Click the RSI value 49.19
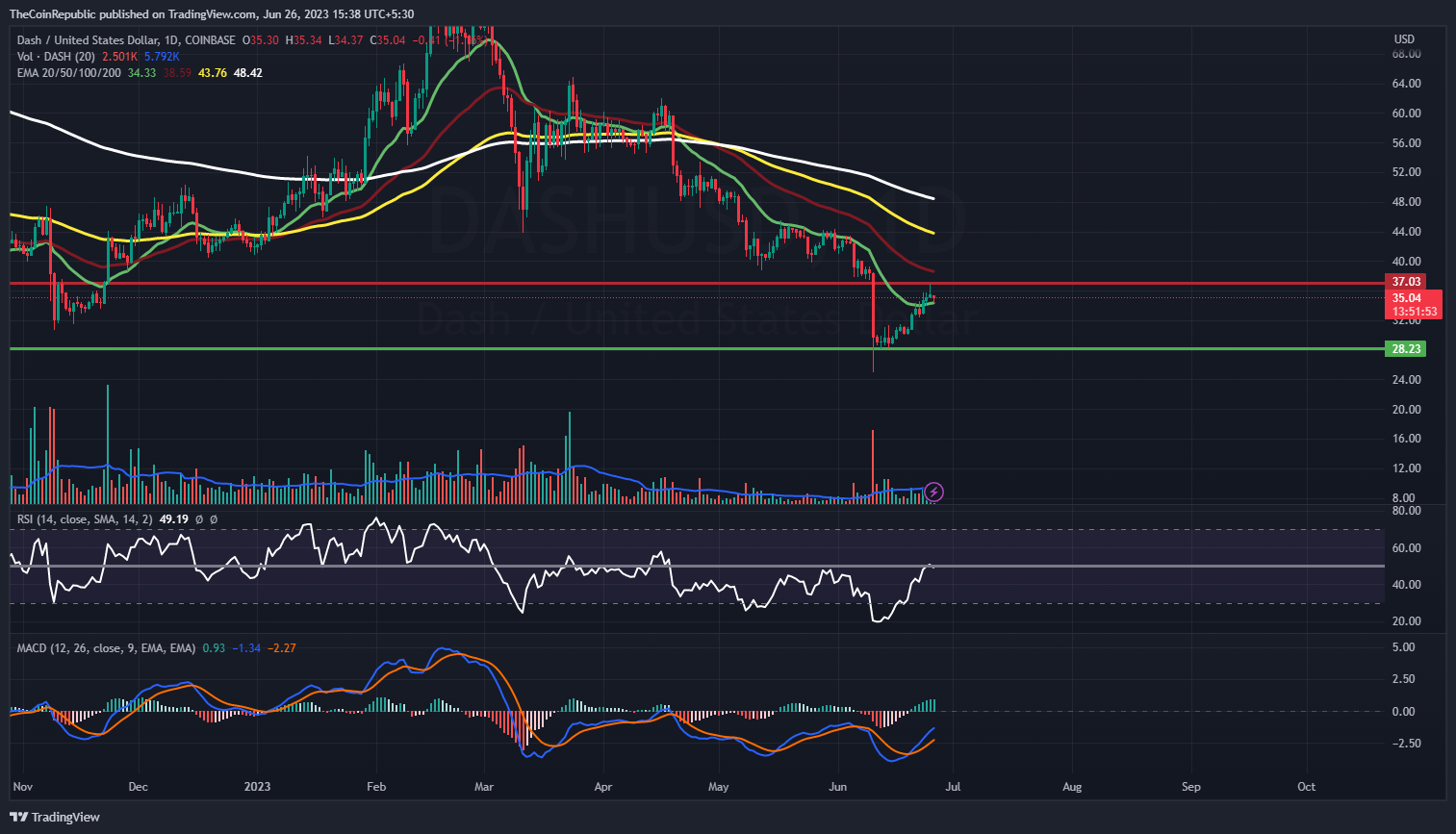The image size is (1456, 834). [172, 519]
